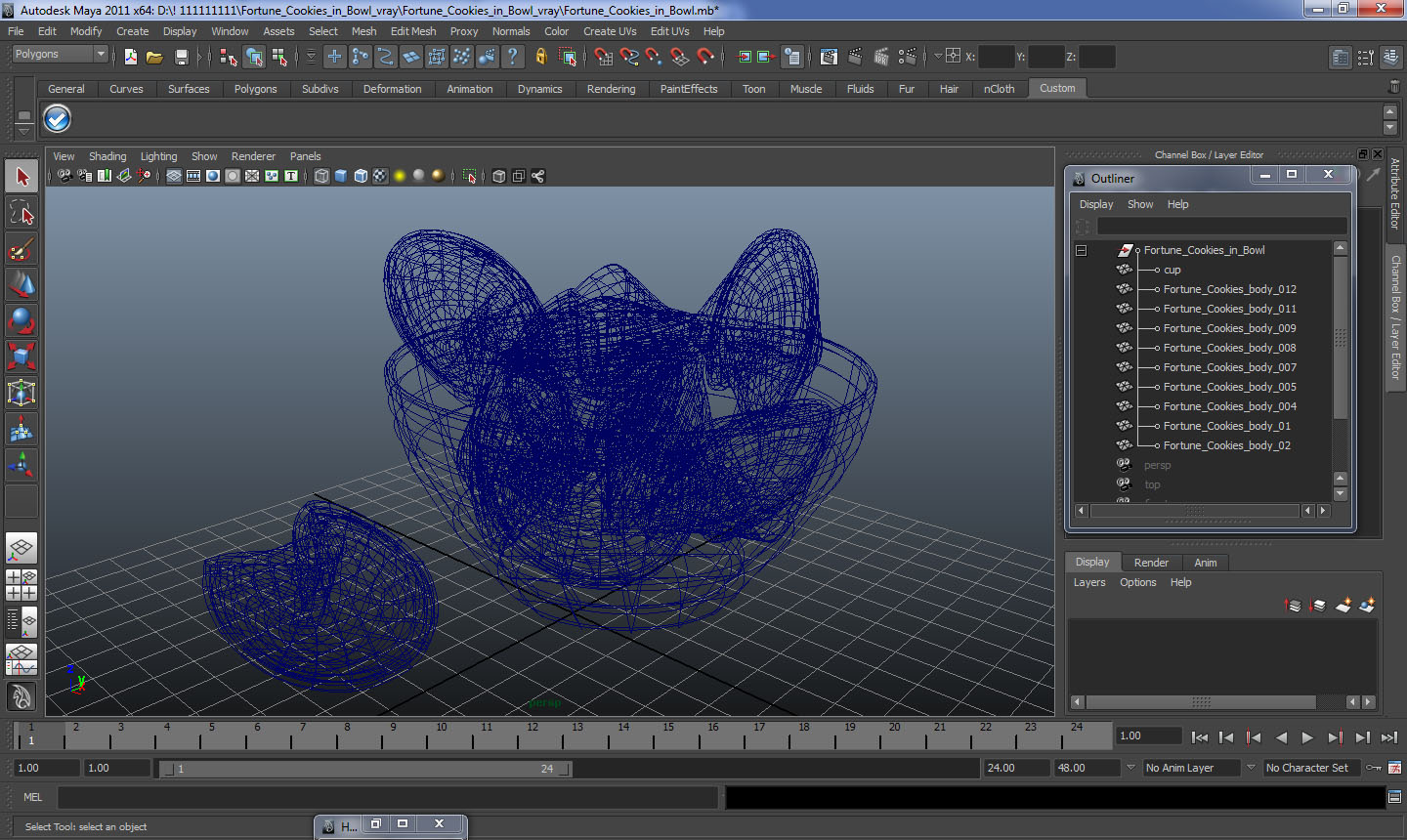Switch to single perspective view layout
Image resolution: width=1407 pixels, height=840 pixels.
tap(21, 548)
